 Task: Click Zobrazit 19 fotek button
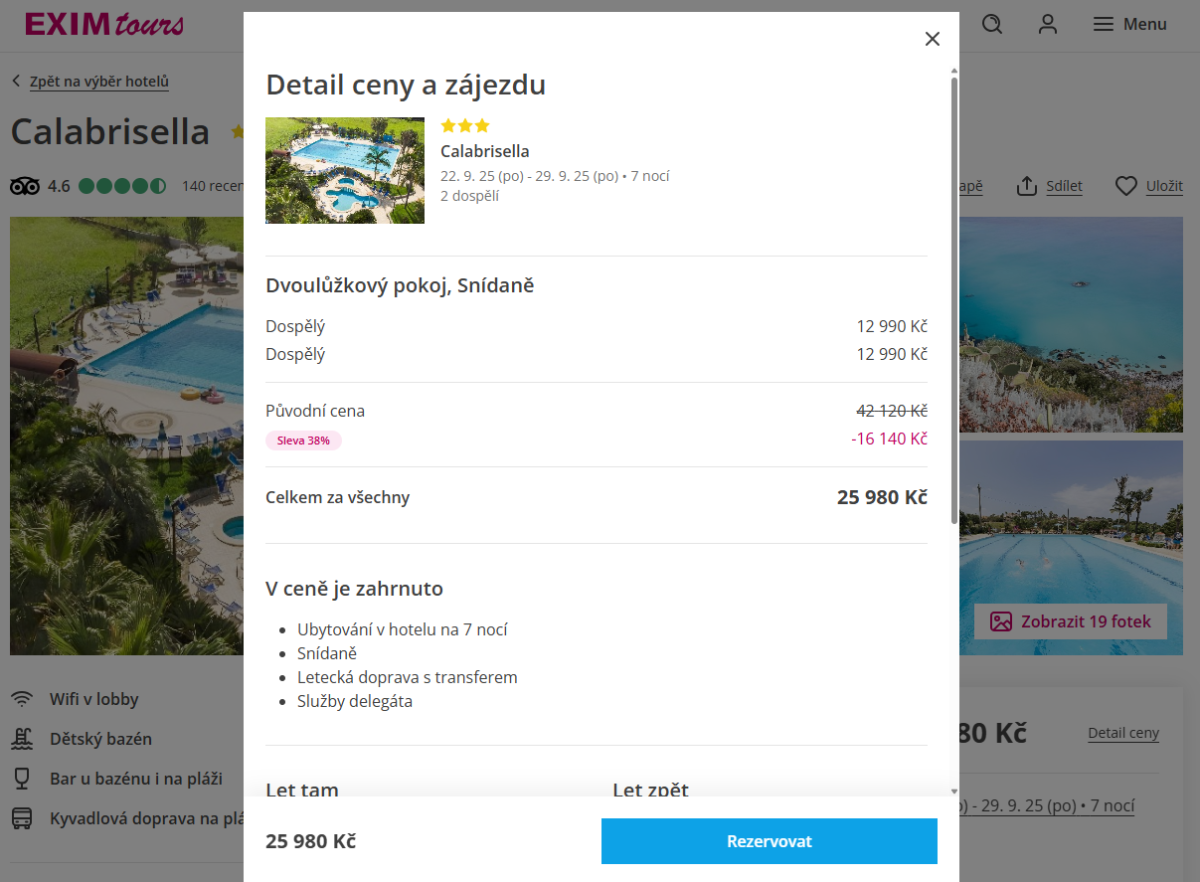point(1070,621)
